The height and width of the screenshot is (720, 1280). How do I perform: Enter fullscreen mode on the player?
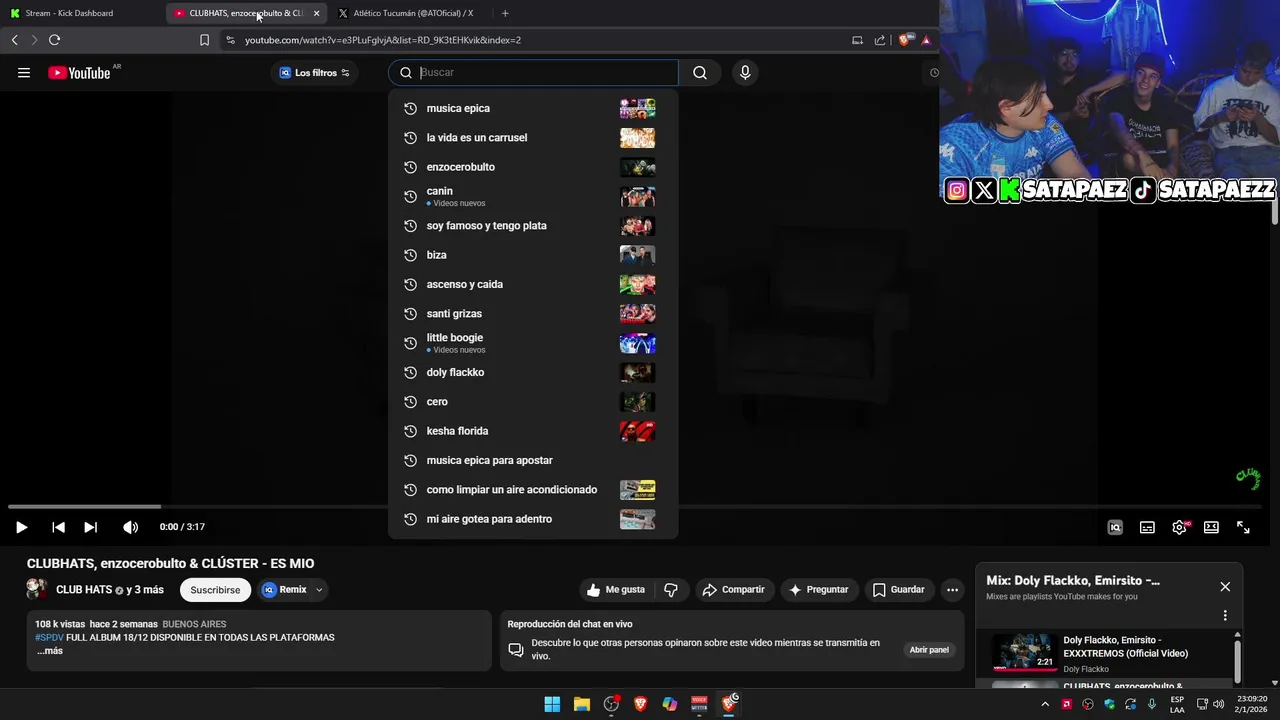tap(1243, 527)
